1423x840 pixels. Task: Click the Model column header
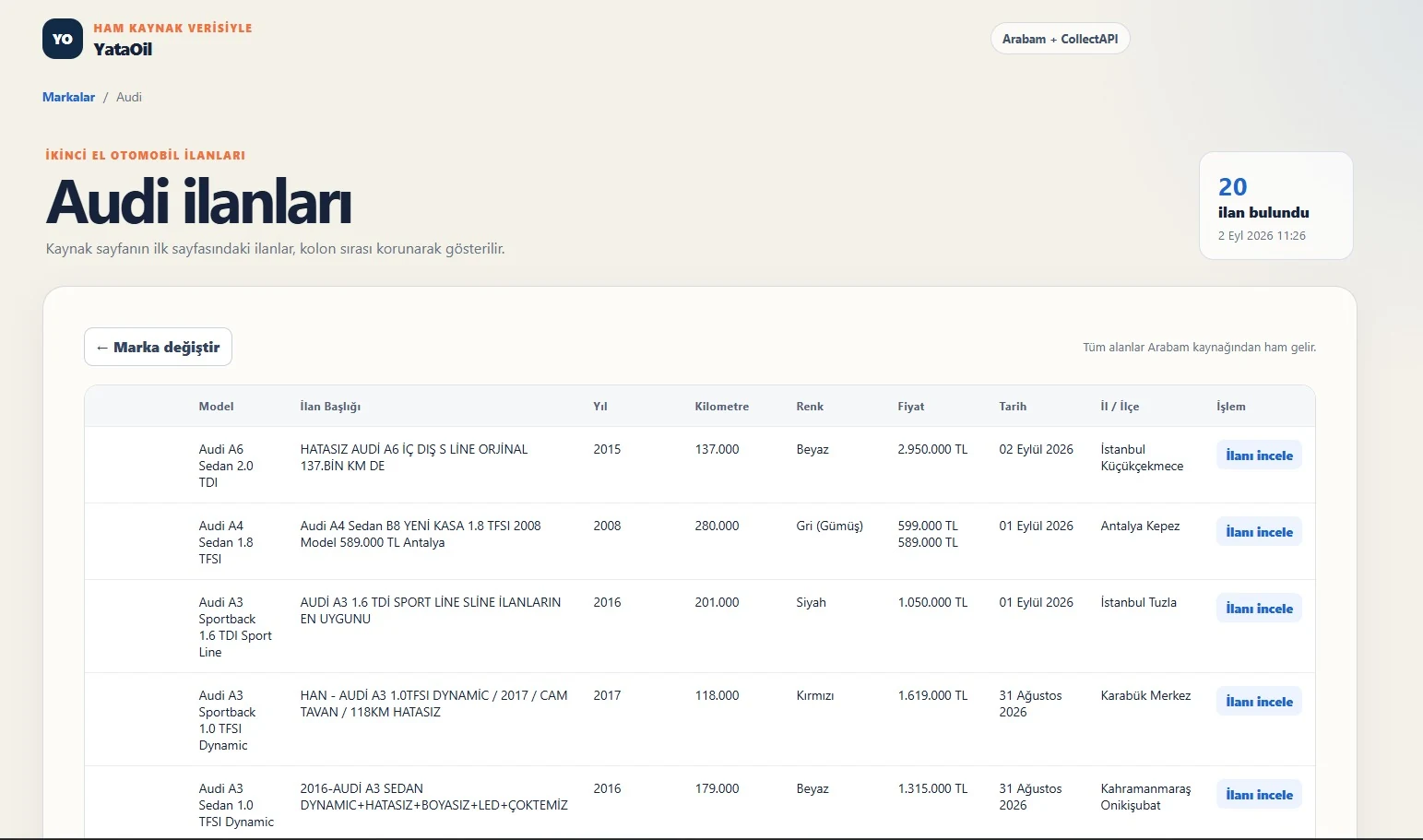pyautogui.click(x=216, y=407)
